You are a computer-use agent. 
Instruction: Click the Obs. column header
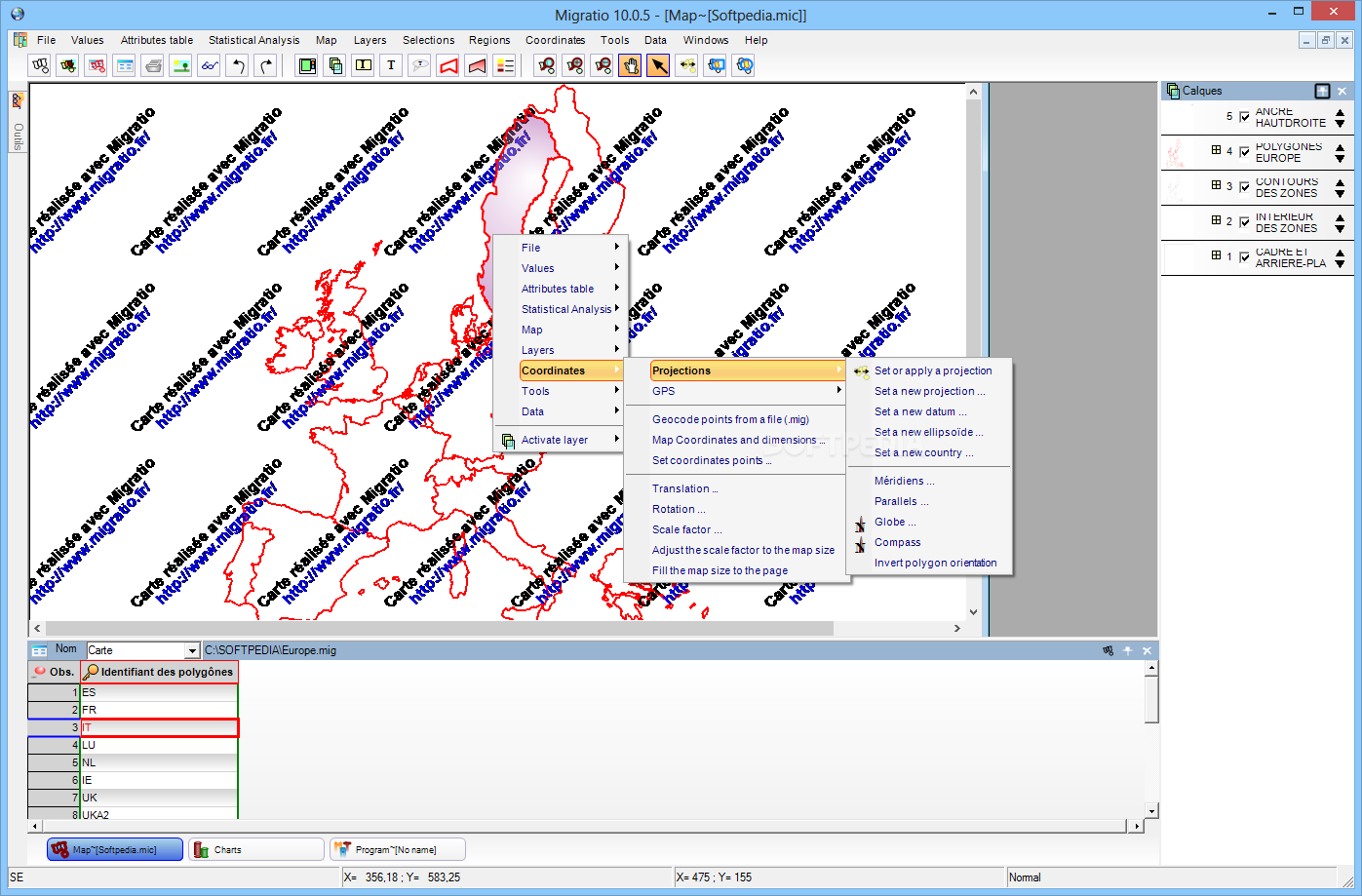point(54,672)
